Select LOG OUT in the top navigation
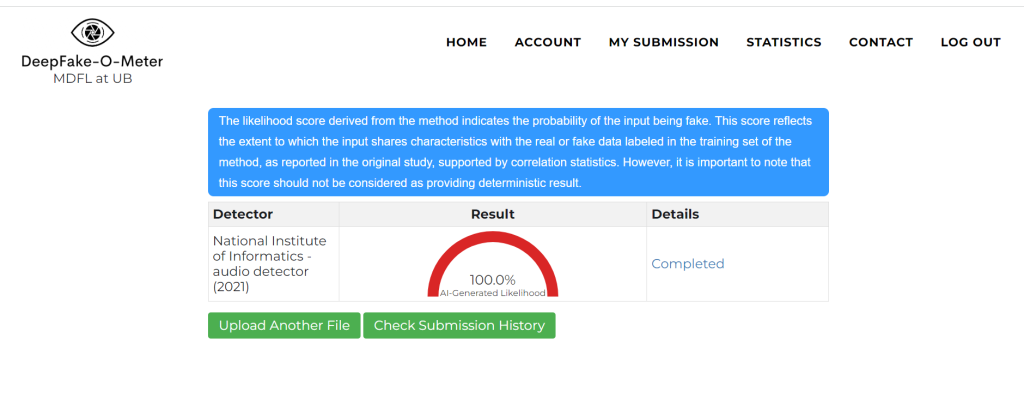The image size is (1024, 398). pyautogui.click(x=970, y=42)
